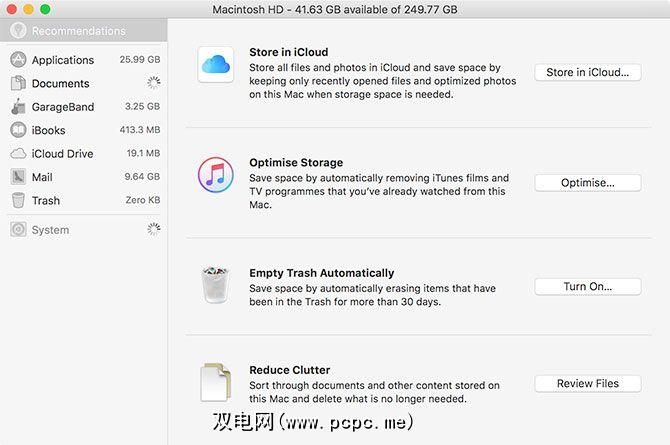Click the Trash bin icon in sidebar
The image size is (670, 445).
(18, 200)
